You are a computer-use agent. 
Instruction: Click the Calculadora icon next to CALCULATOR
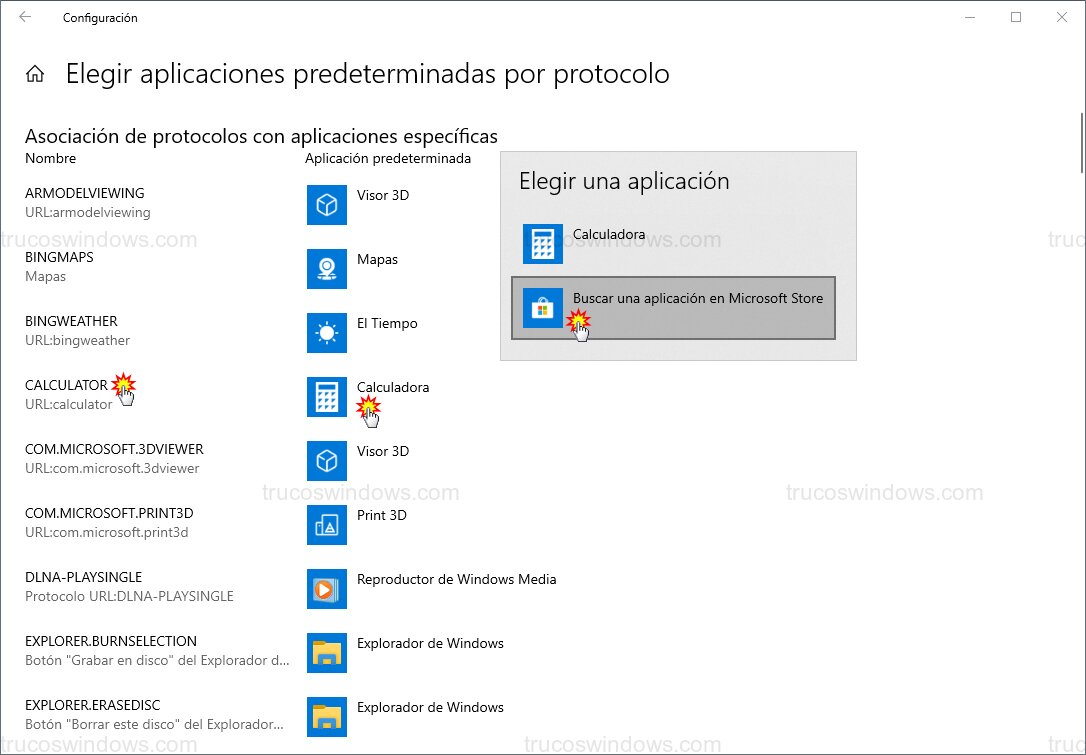[327, 397]
